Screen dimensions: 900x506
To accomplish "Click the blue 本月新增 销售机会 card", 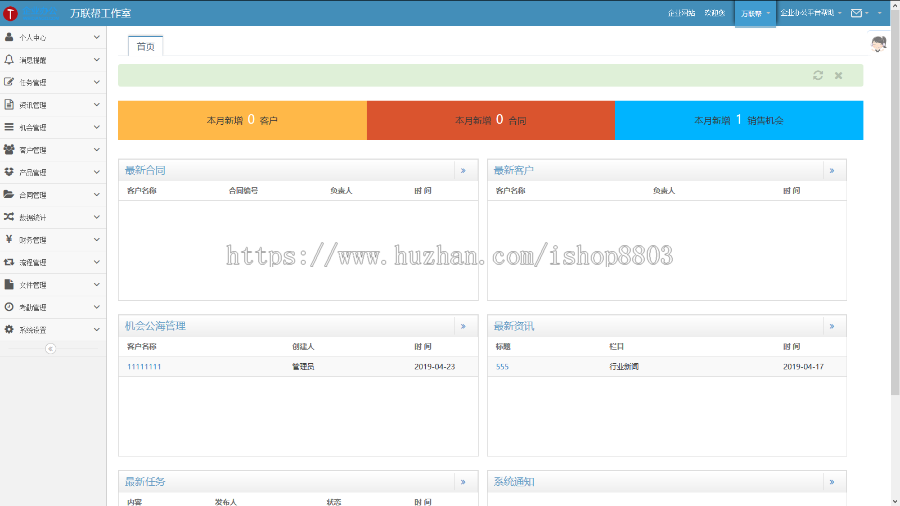I will [739, 120].
